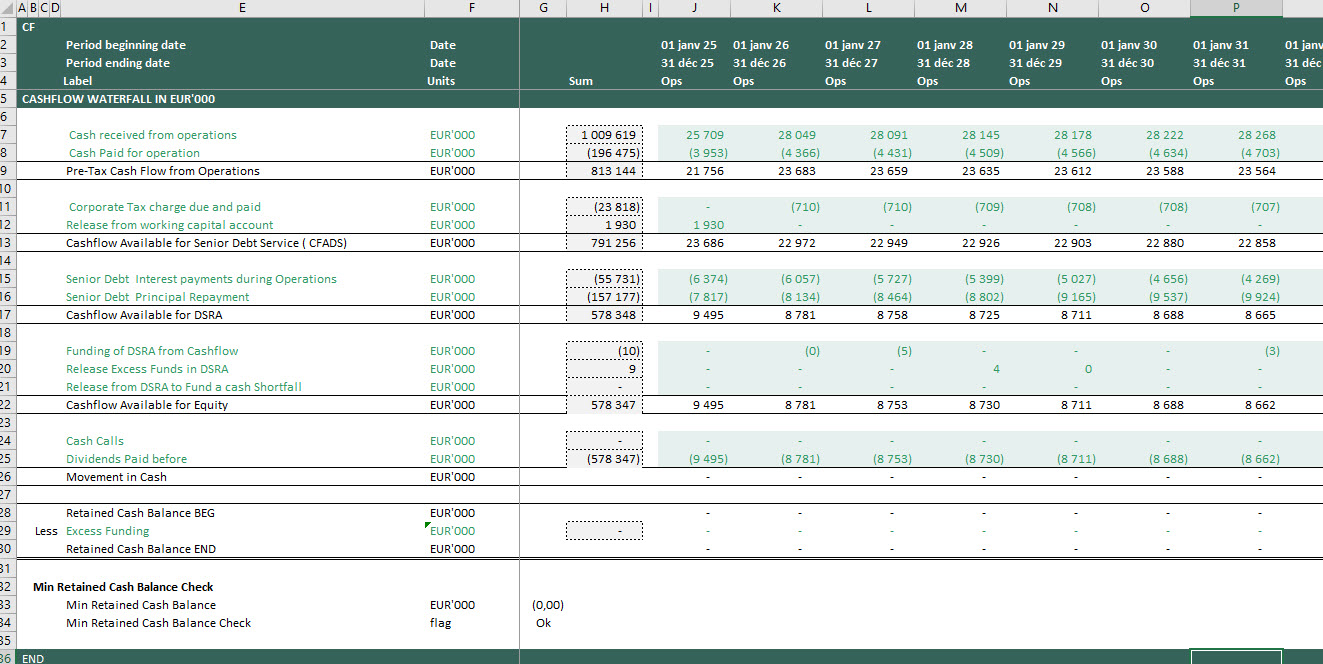The width and height of the screenshot is (1323, 664).
Task: Click 'Cash received from operations' label
Action: (x=153, y=135)
